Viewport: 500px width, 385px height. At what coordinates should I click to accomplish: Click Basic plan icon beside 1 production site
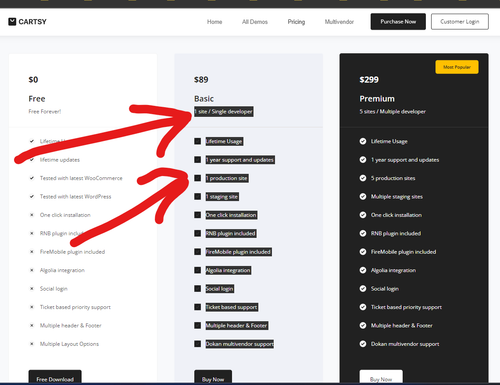pos(198,178)
